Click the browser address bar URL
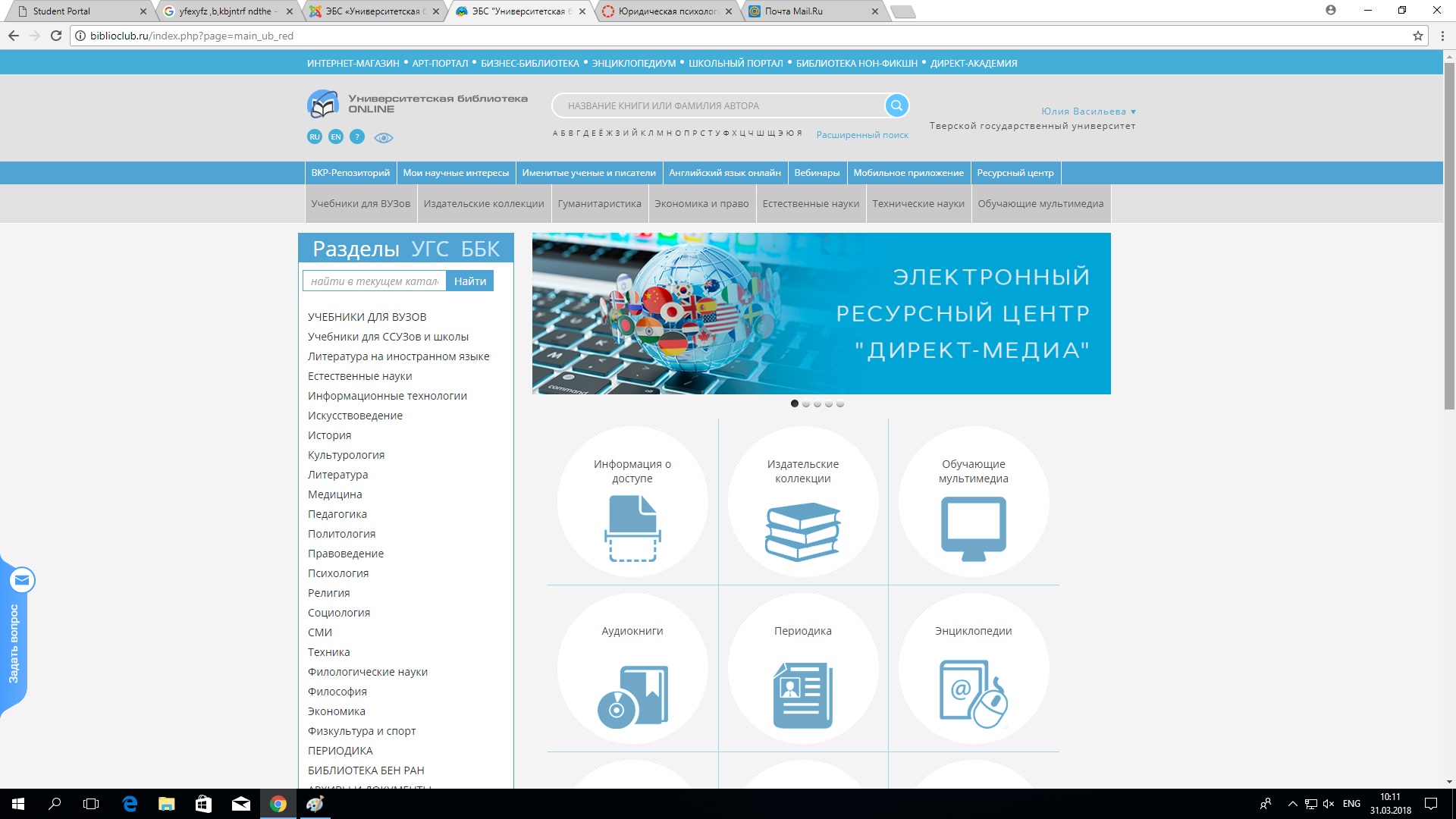Viewport: 1456px width, 819px height. (x=192, y=36)
